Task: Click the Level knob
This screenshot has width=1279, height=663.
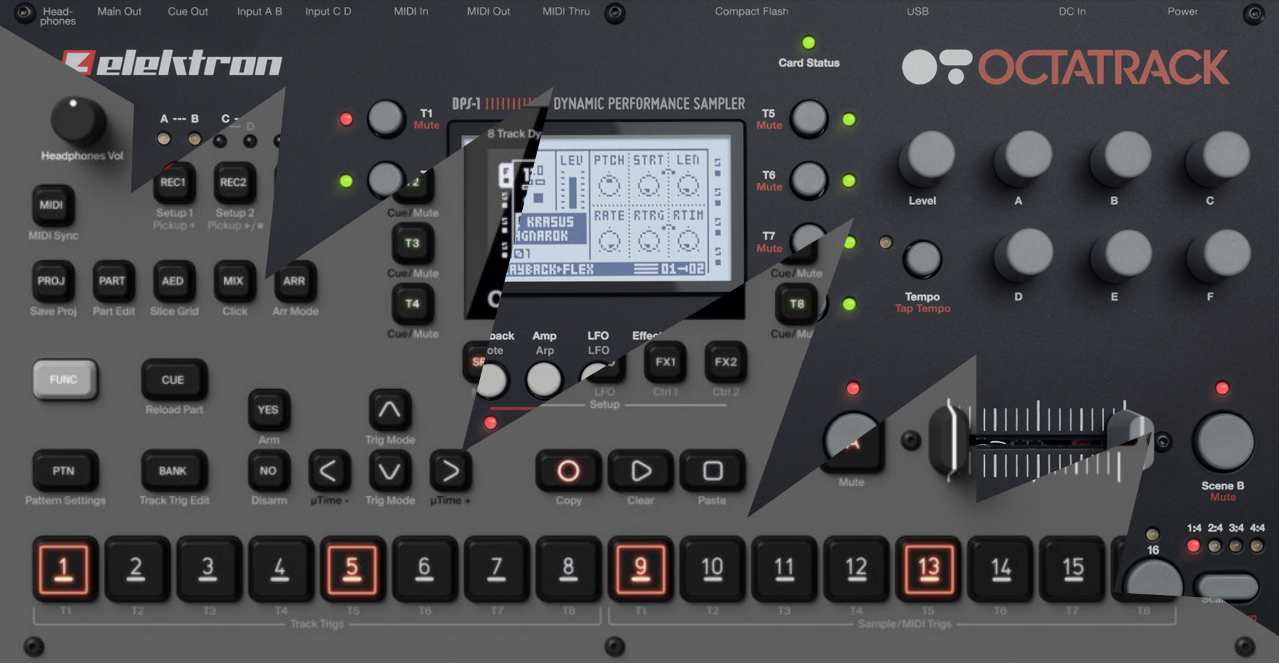Action: point(927,158)
